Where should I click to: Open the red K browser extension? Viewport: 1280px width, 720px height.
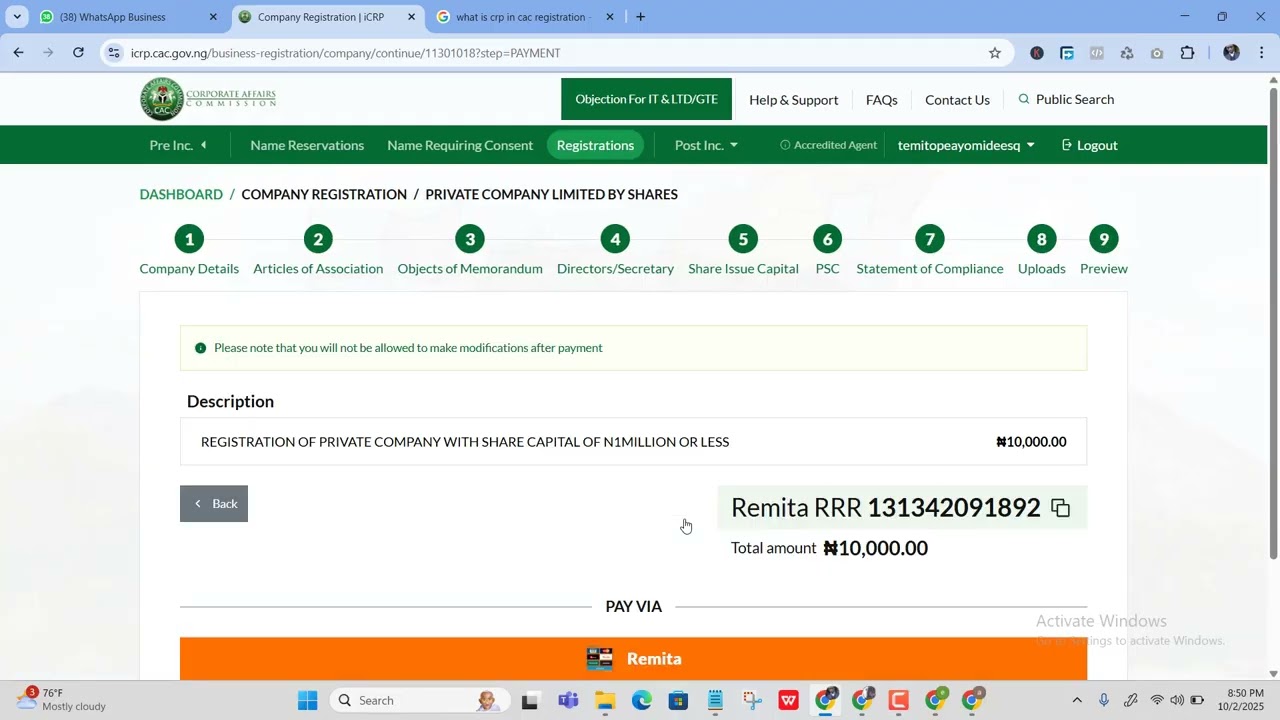pyautogui.click(x=1037, y=53)
